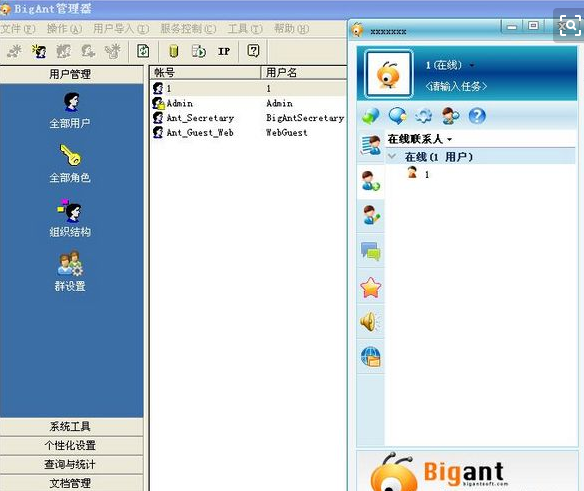Screen dimensions: 584x491
Task: Click the toolbar document icon with green play arrow
Action: pyautogui.click(x=199, y=51)
